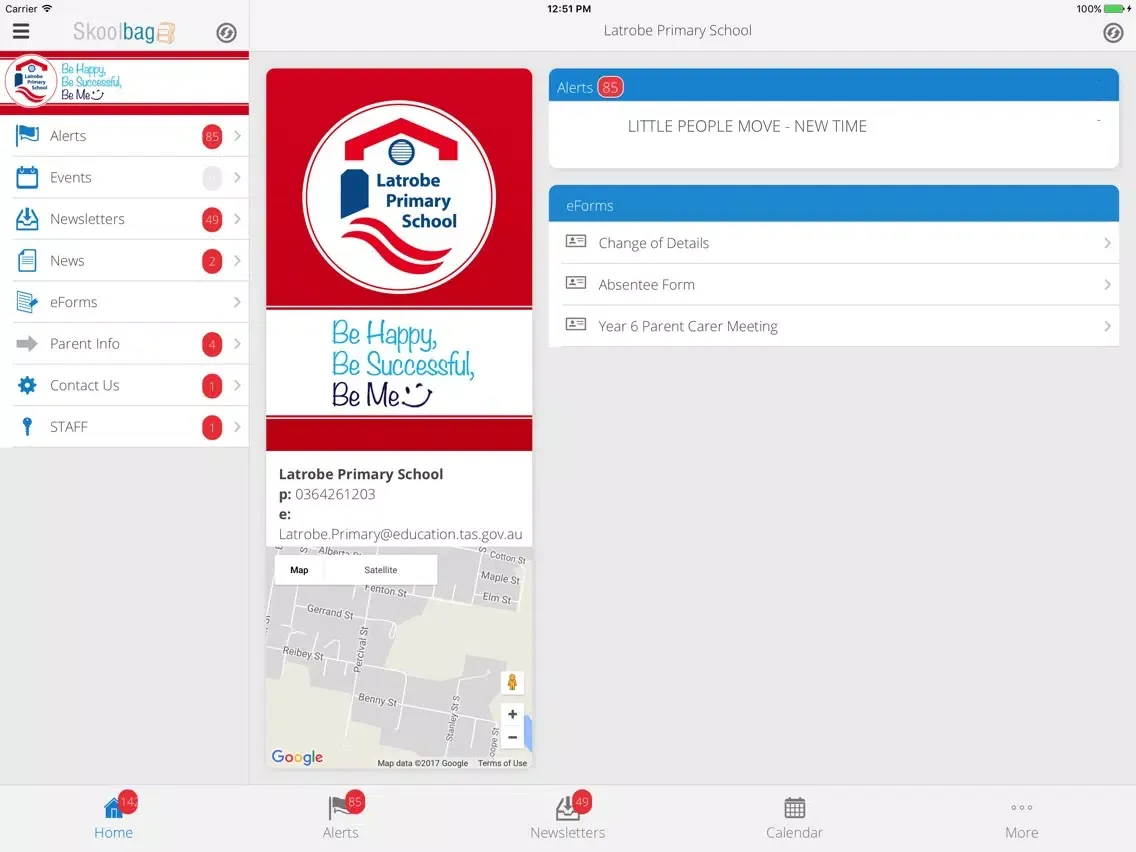Click the Change of Details text

653,243
